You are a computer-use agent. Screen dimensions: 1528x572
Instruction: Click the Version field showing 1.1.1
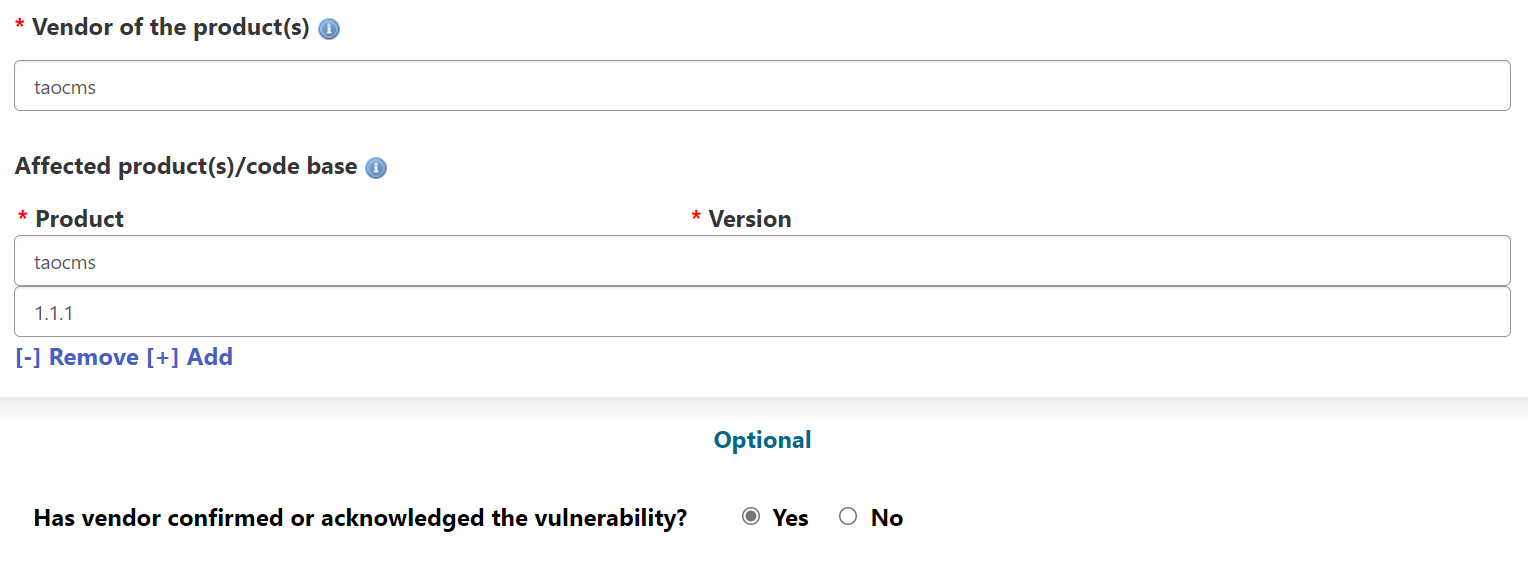click(762, 312)
